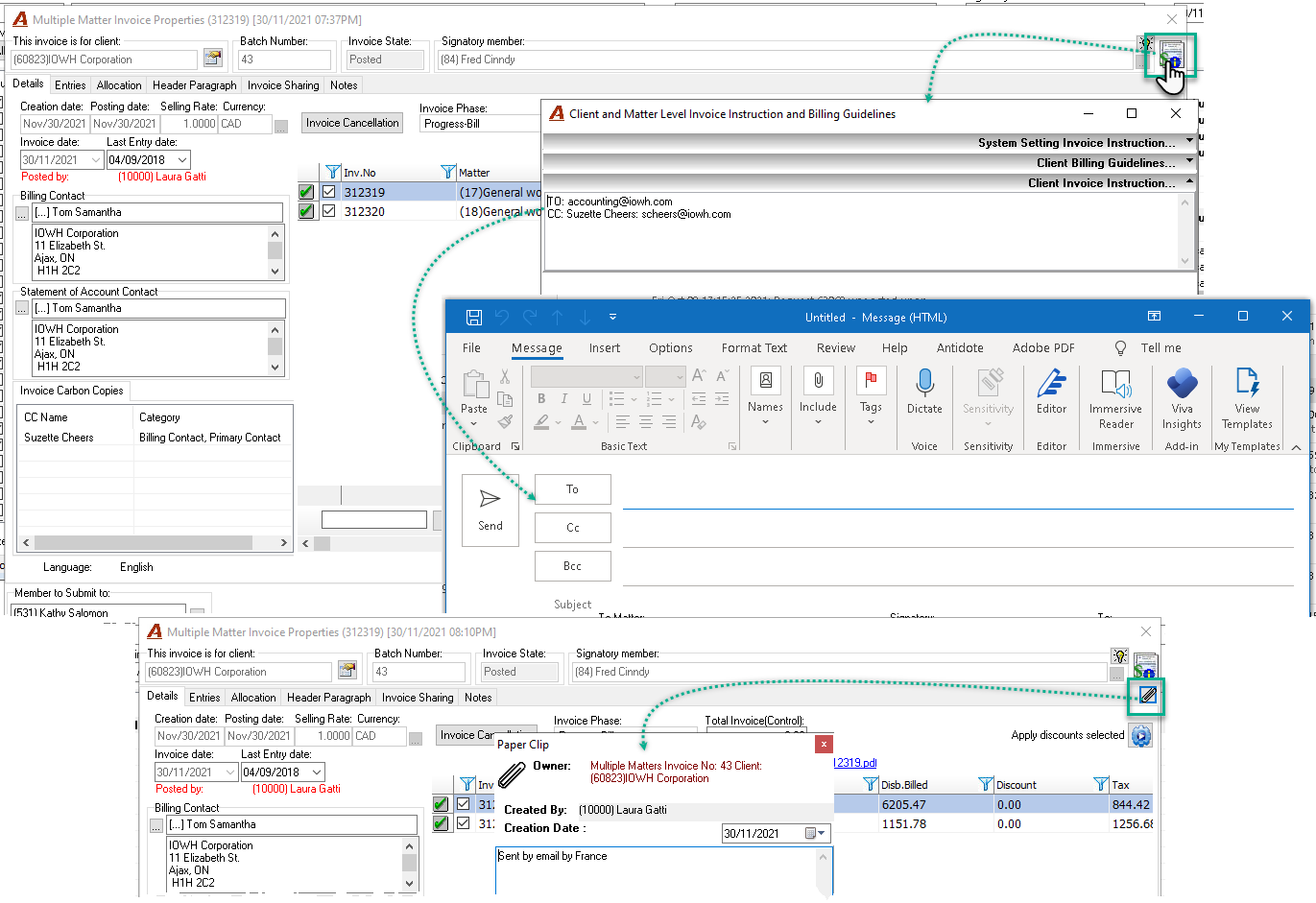This screenshot has width=1316, height=903.
Task: Click Outlook Save icon in title bar
Action: (473, 317)
